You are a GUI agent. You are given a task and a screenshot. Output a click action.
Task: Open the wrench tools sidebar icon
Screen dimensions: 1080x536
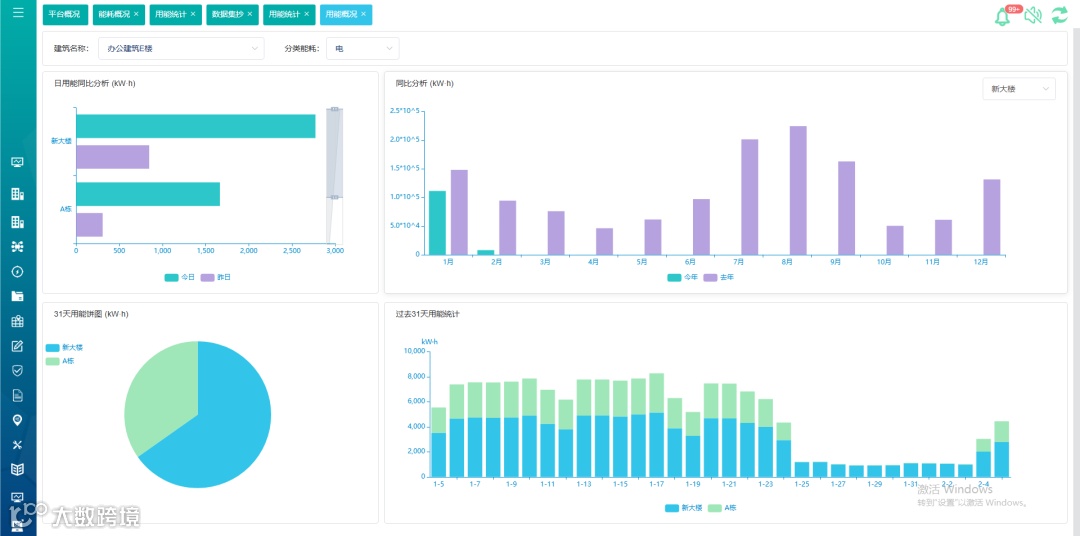point(18,445)
